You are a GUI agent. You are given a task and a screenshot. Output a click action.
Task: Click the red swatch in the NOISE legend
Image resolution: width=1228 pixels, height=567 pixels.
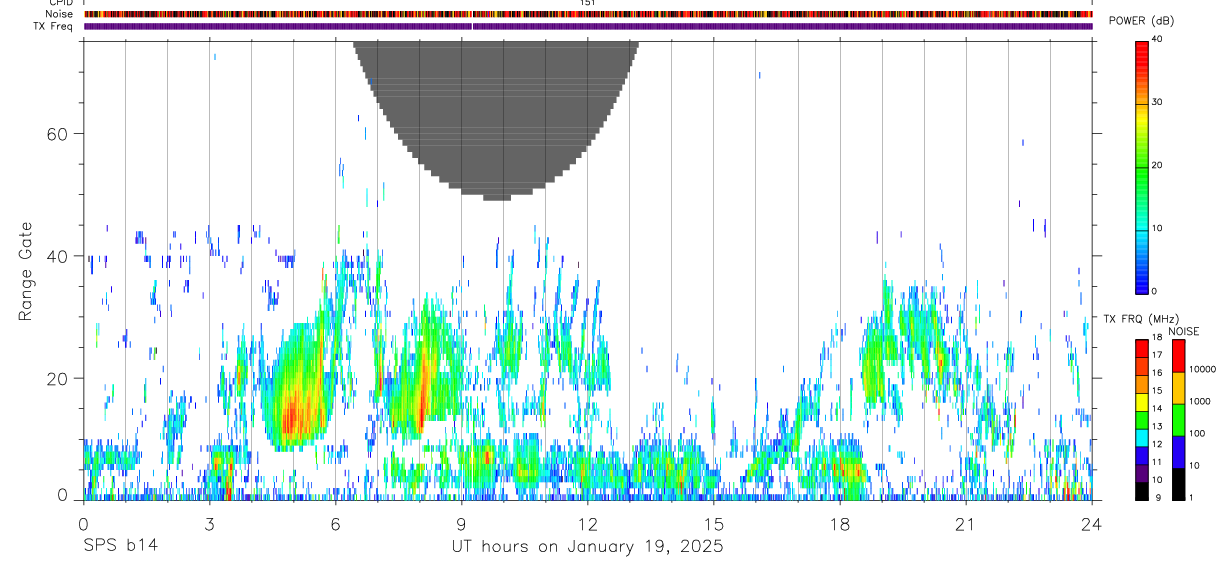tap(1178, 356)
